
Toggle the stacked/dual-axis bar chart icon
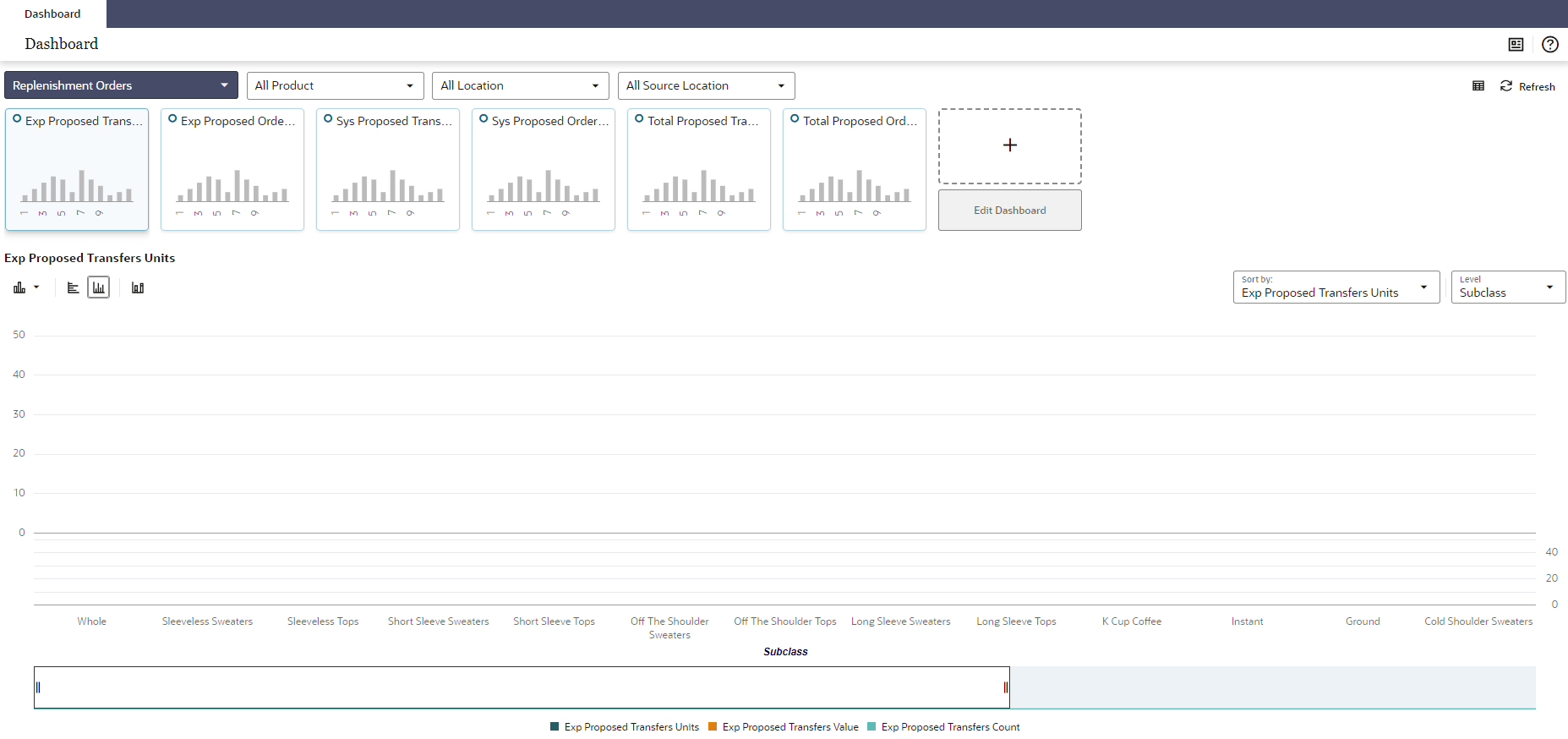point(138,288)
